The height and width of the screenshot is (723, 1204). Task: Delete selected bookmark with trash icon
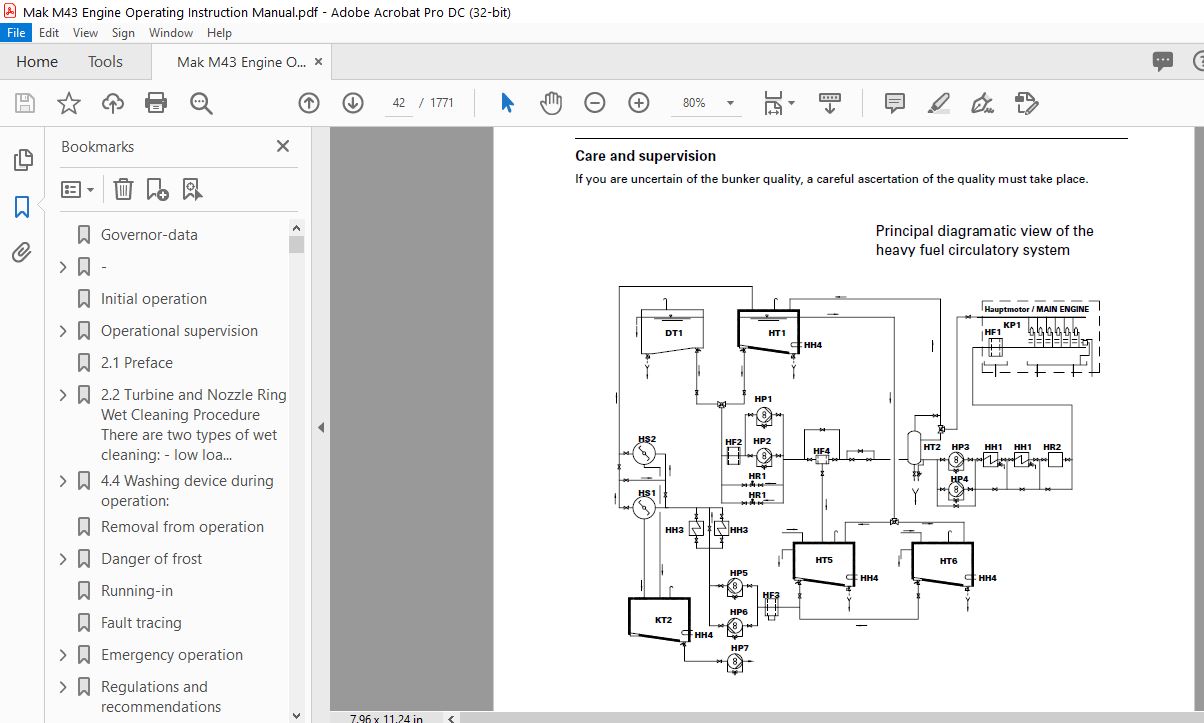coord(122,189)
